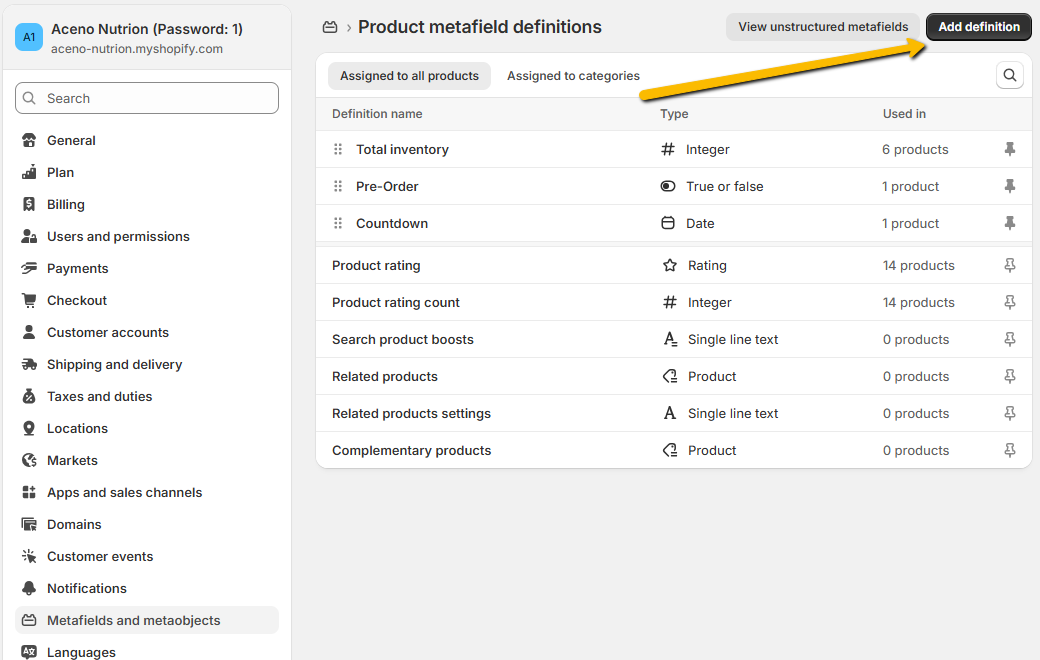Unpin the Countdown definition

(x=1010, y=224)
